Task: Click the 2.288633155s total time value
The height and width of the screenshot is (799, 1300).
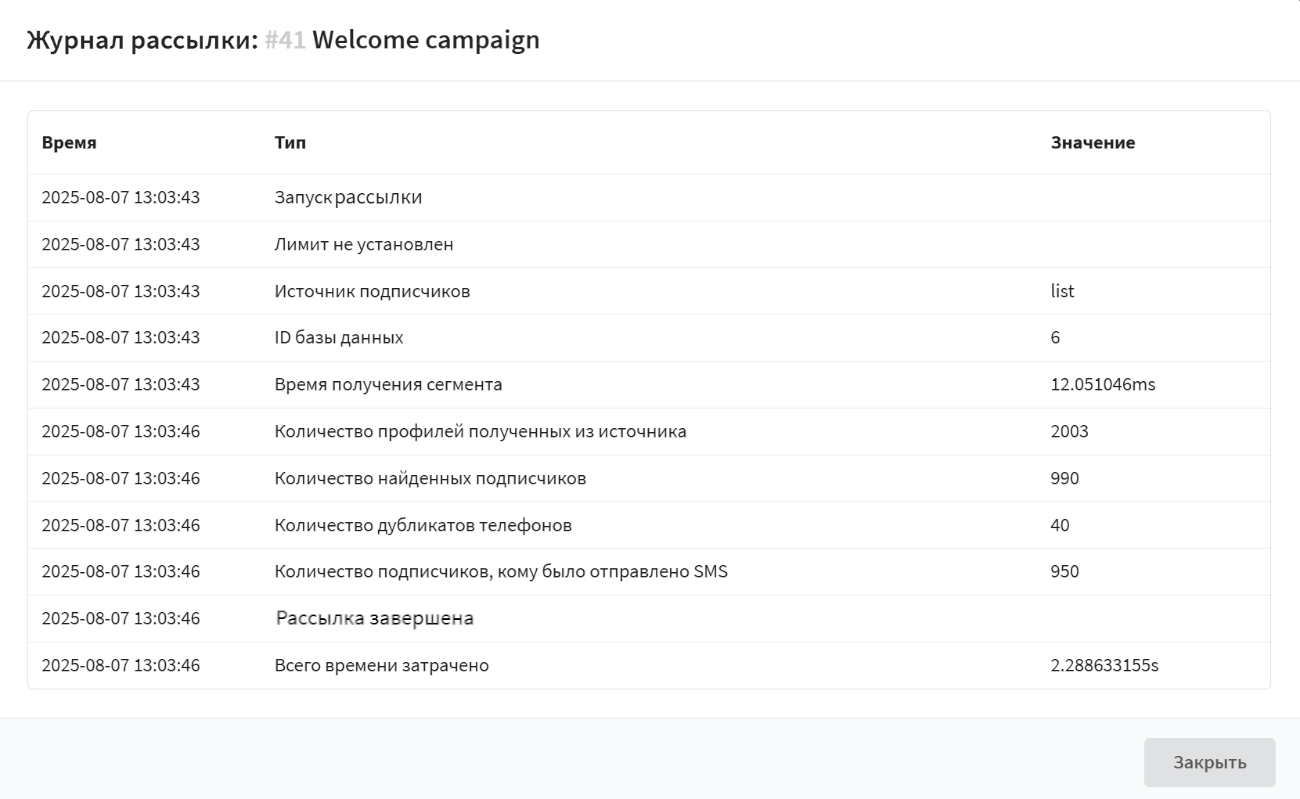Action: coord(1104,665)
